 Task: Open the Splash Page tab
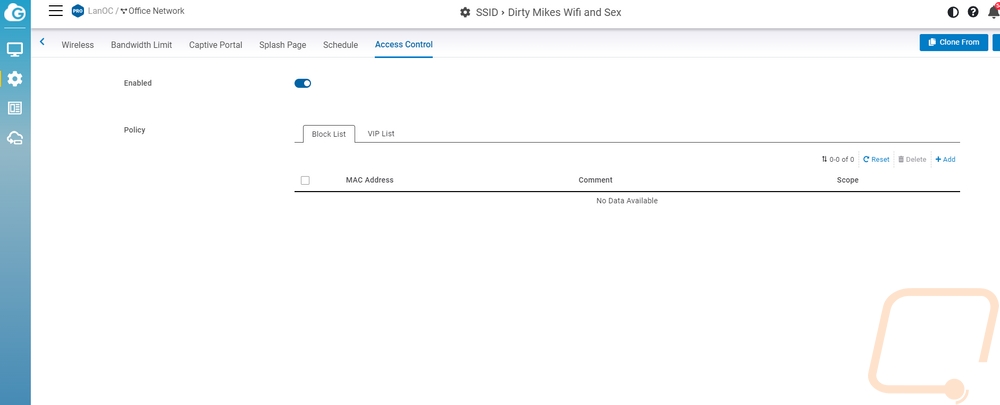(283, 45)
